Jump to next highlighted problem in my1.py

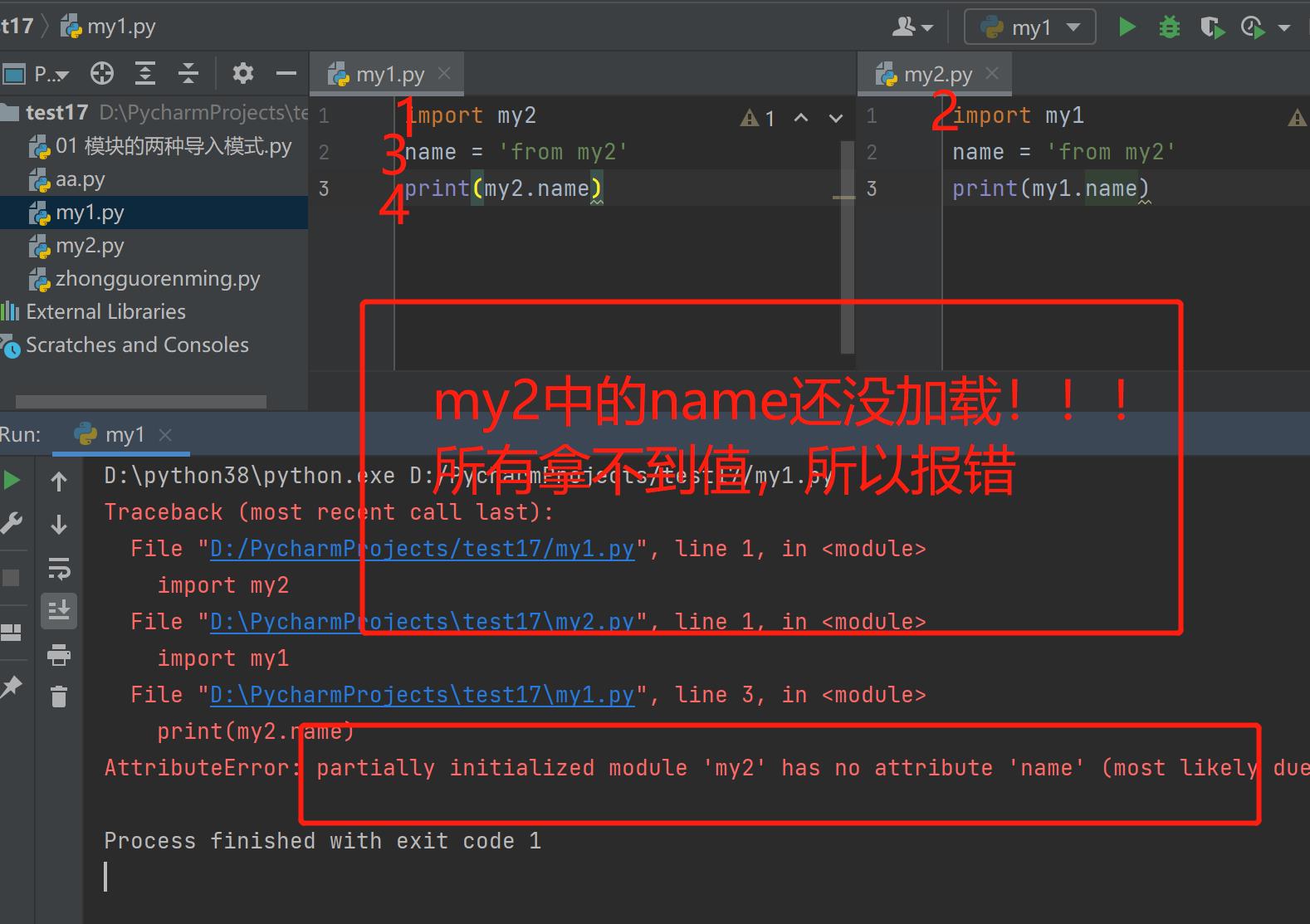(x=836, y=118)
